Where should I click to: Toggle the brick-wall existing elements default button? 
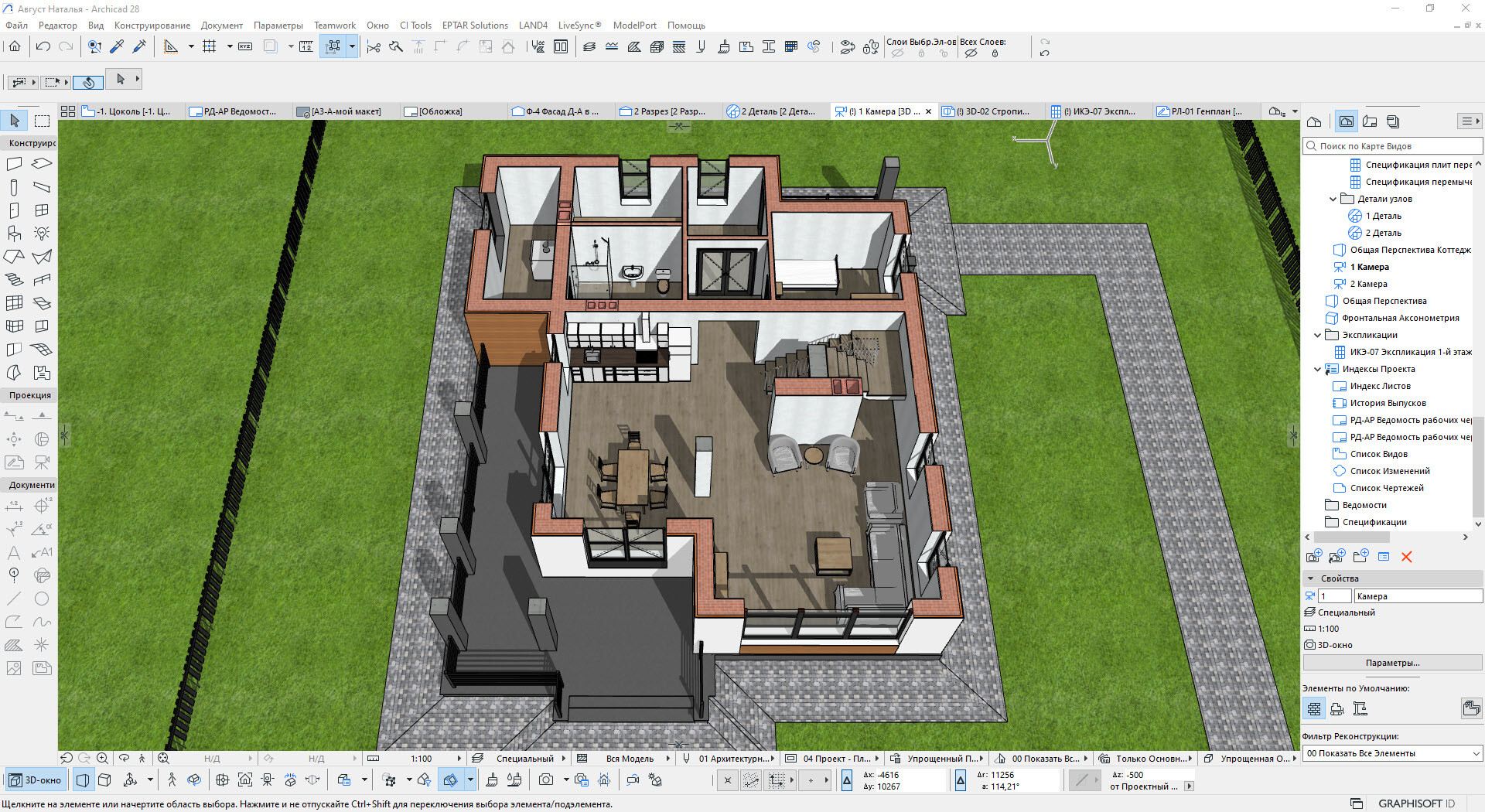coord(1314,708)
